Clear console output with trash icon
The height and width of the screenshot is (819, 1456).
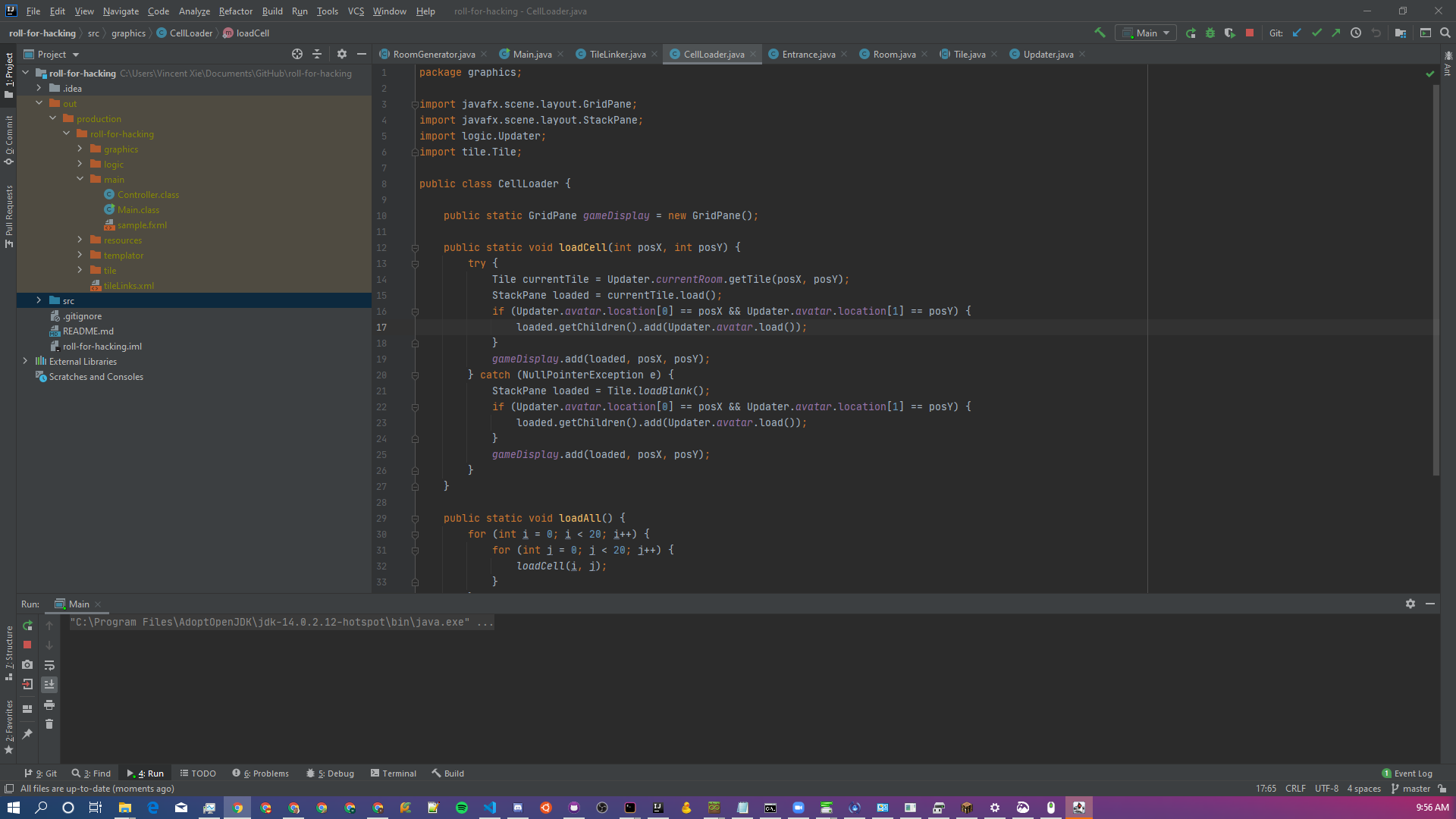coord(49,724)
